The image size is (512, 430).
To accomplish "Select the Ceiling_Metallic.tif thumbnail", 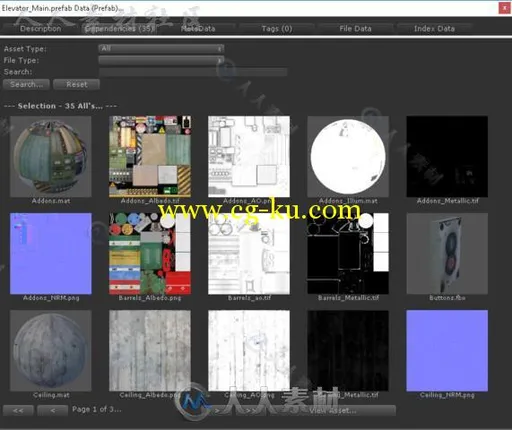I will click(x=348, y=351).
